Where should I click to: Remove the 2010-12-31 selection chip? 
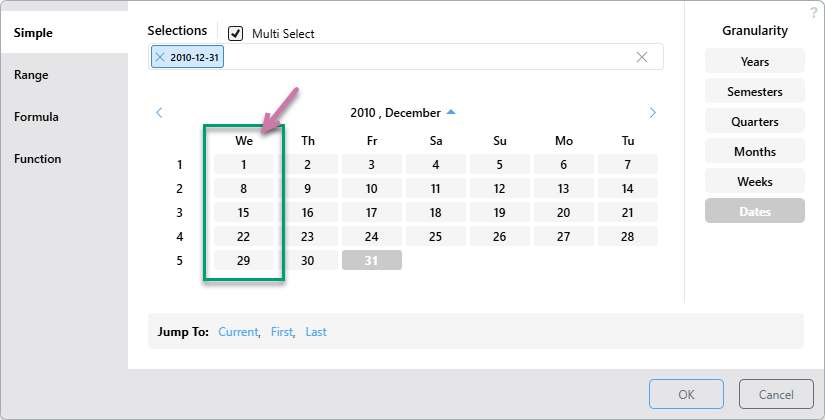point(161,58)
